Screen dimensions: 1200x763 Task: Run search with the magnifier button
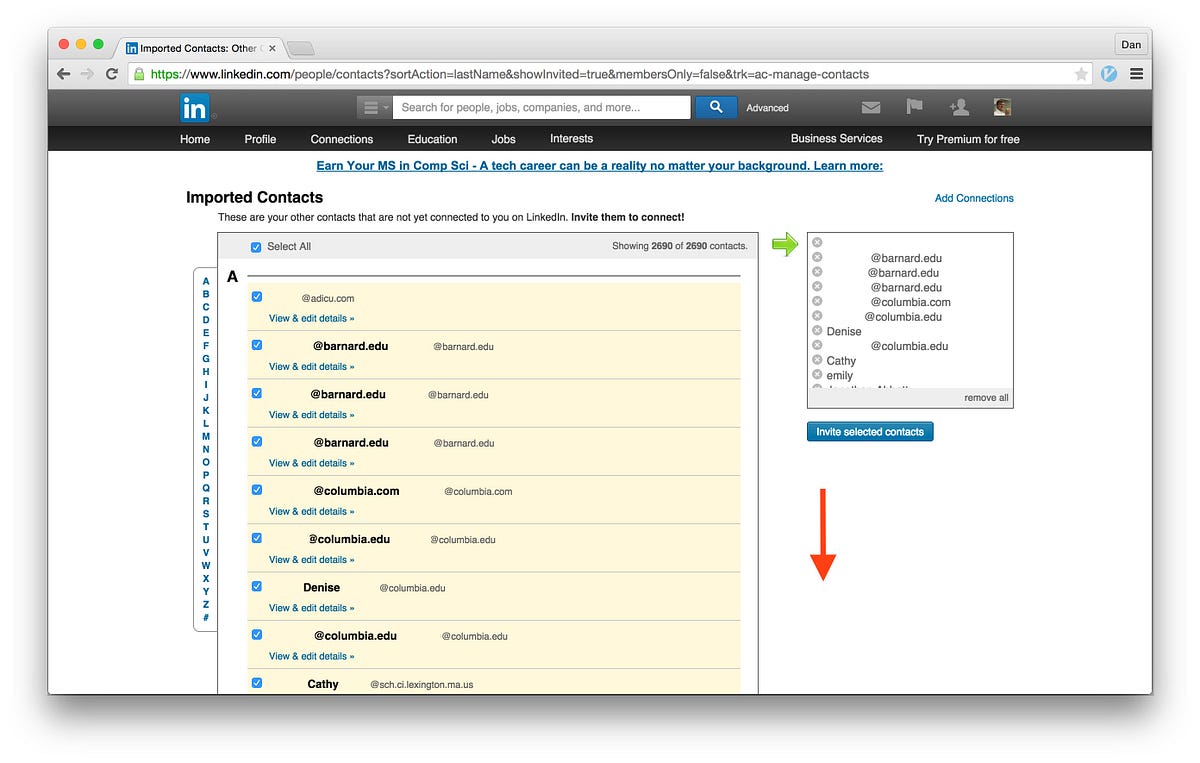(x=716, y=107)
